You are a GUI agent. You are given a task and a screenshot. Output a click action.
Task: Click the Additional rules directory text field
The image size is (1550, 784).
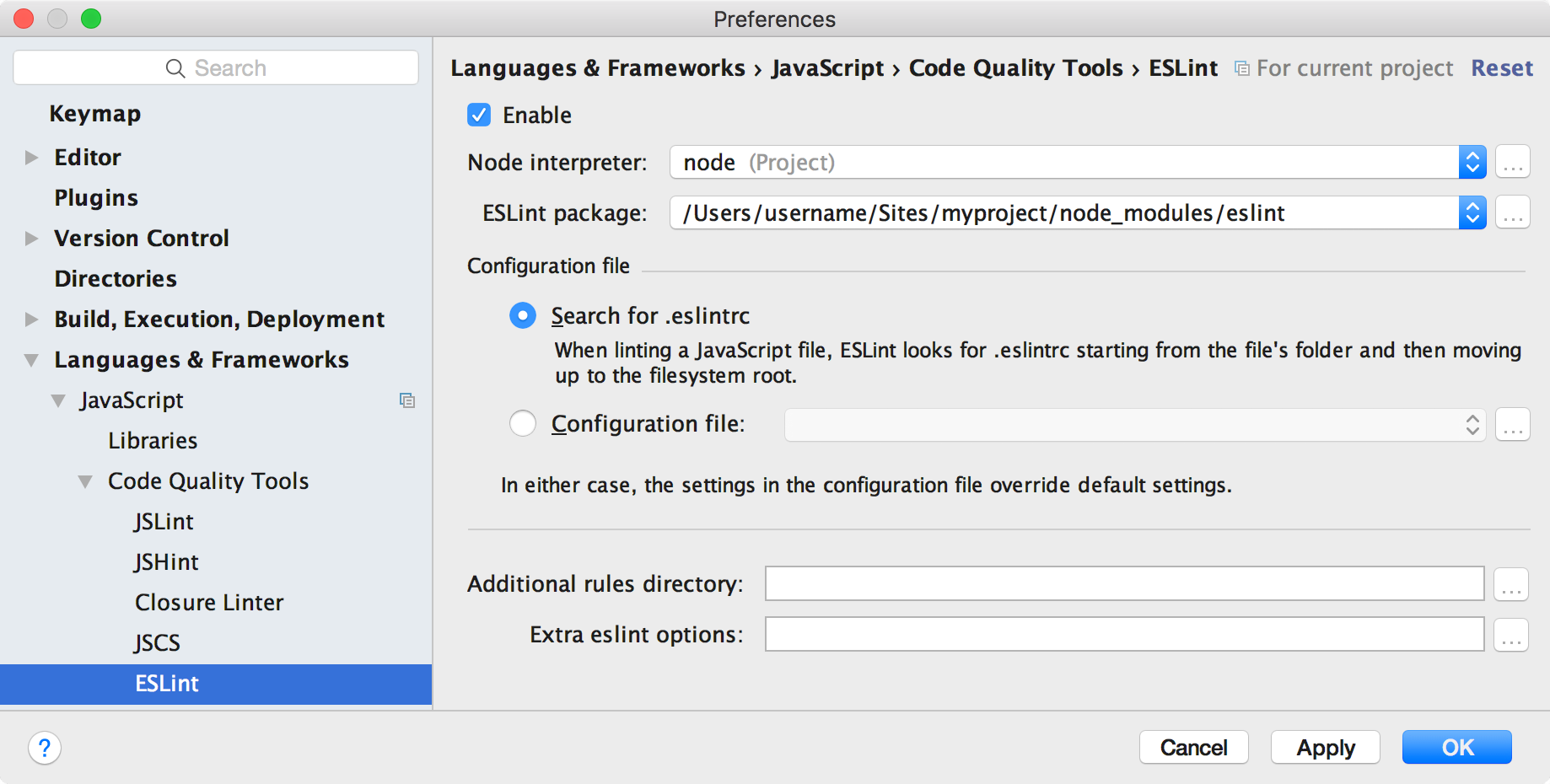pyautogui.click(x=1123, y=584)
